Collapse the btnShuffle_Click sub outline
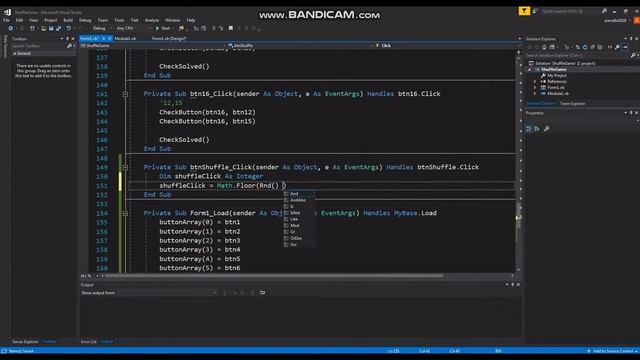The image size is (640, 360). (125, 167)
